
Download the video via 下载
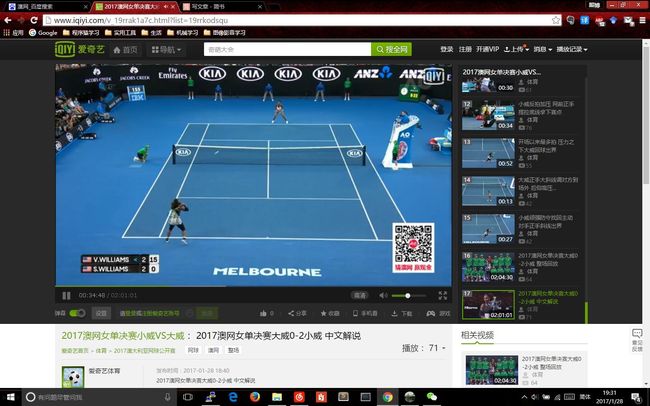pos(402,314)
